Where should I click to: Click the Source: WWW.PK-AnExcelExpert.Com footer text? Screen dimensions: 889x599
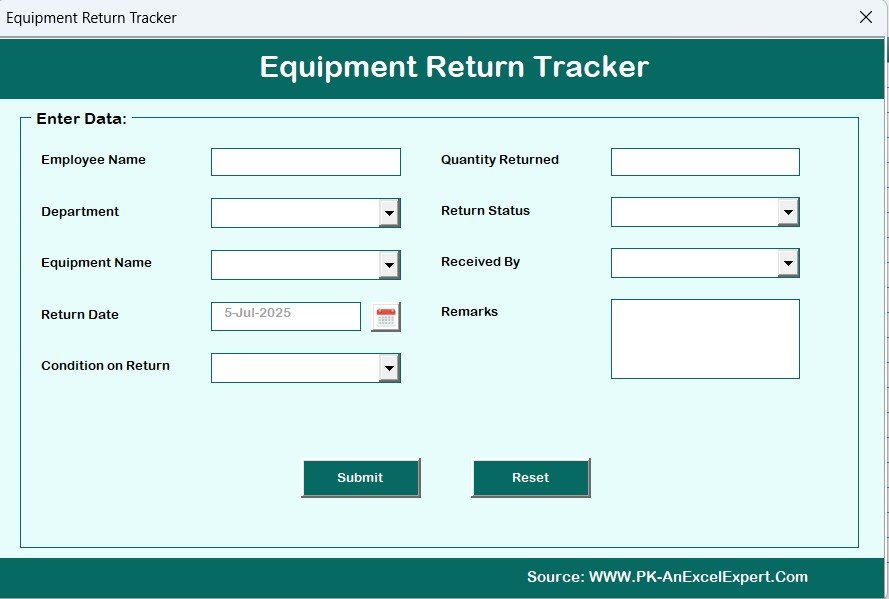tap(667, 577)
